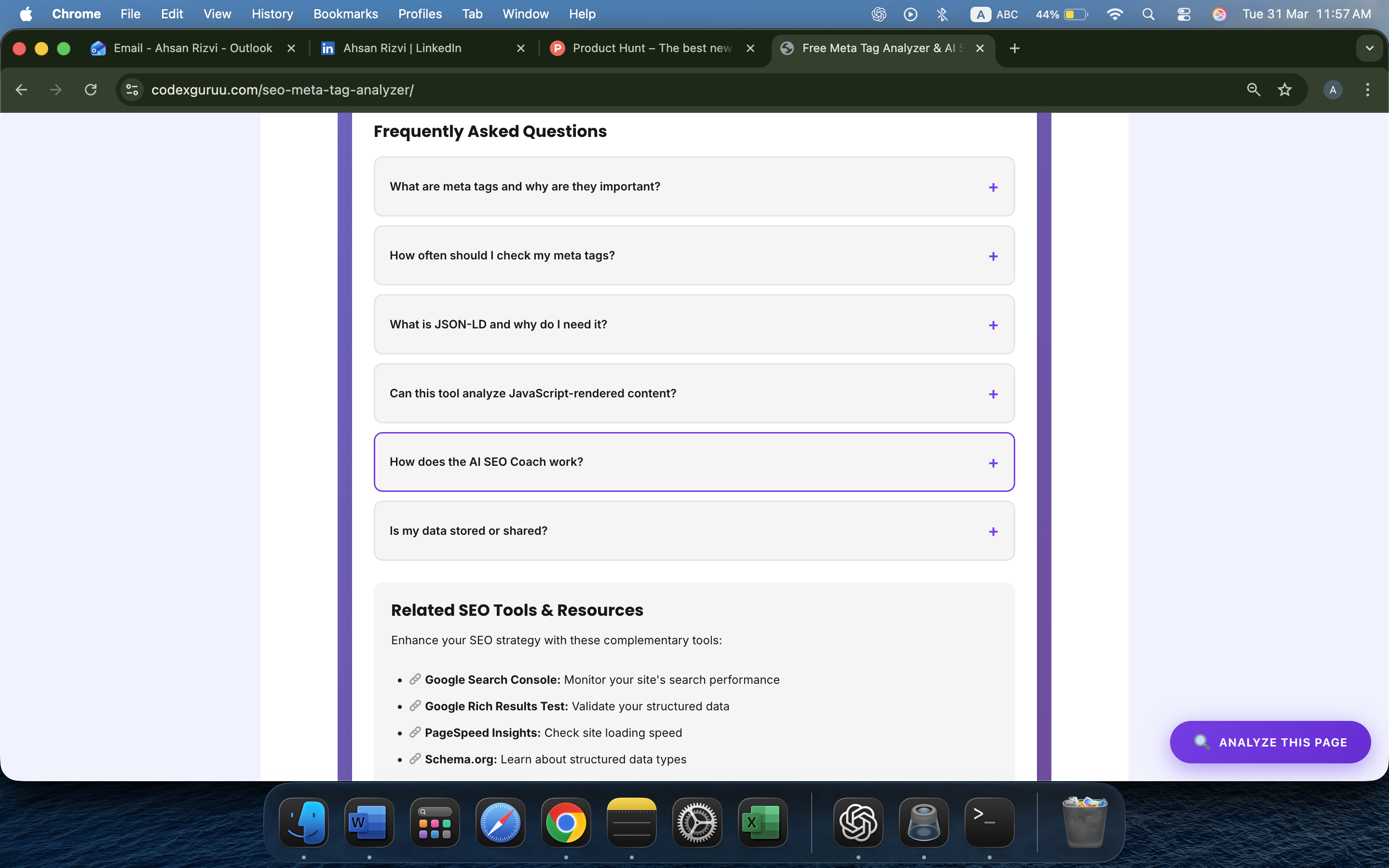This screenshot has width=1389, height=868.
Task: Open macOS Control Center toggle icon
Action: 1184,14
